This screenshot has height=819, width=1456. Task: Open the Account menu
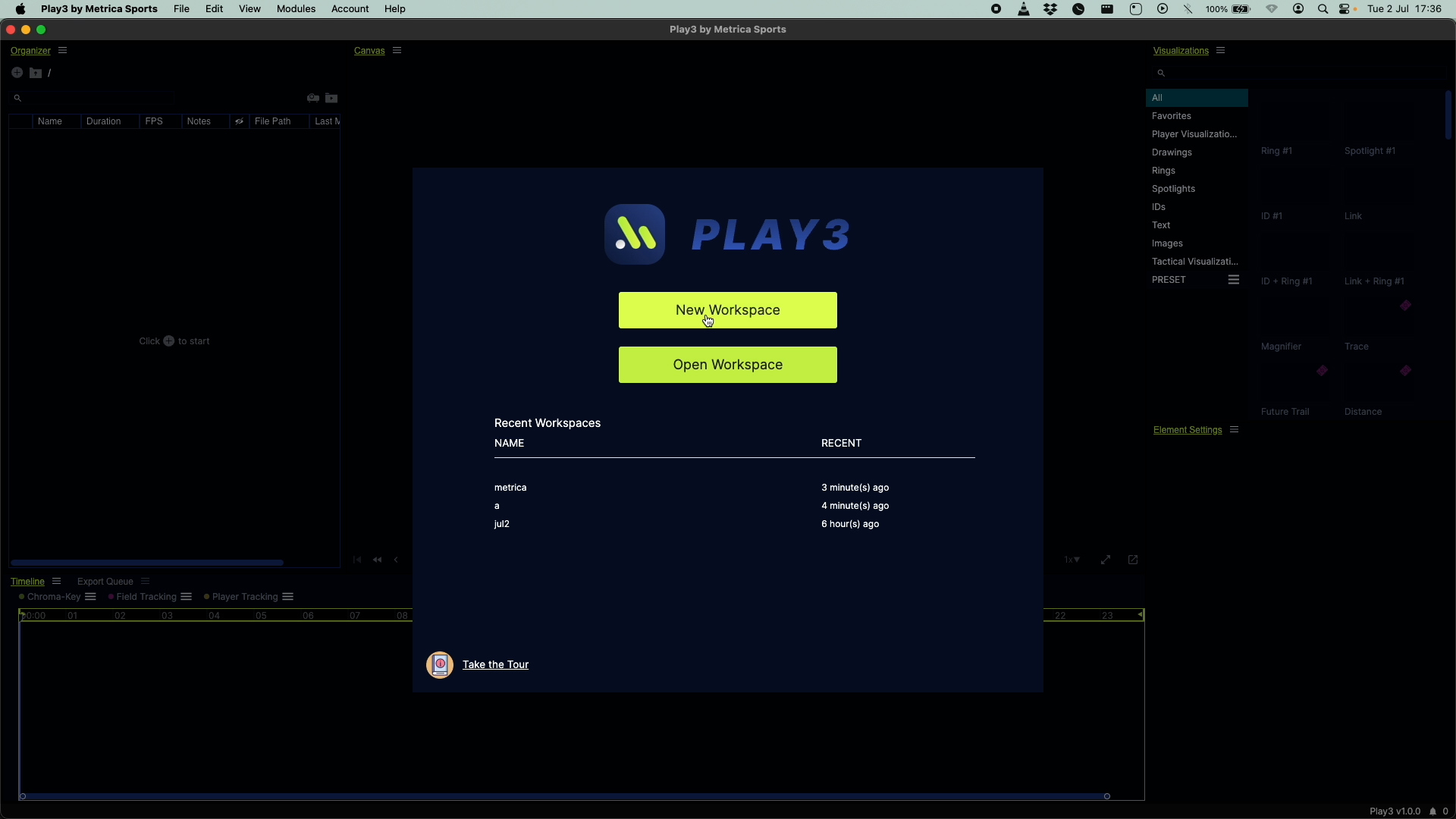350,9
